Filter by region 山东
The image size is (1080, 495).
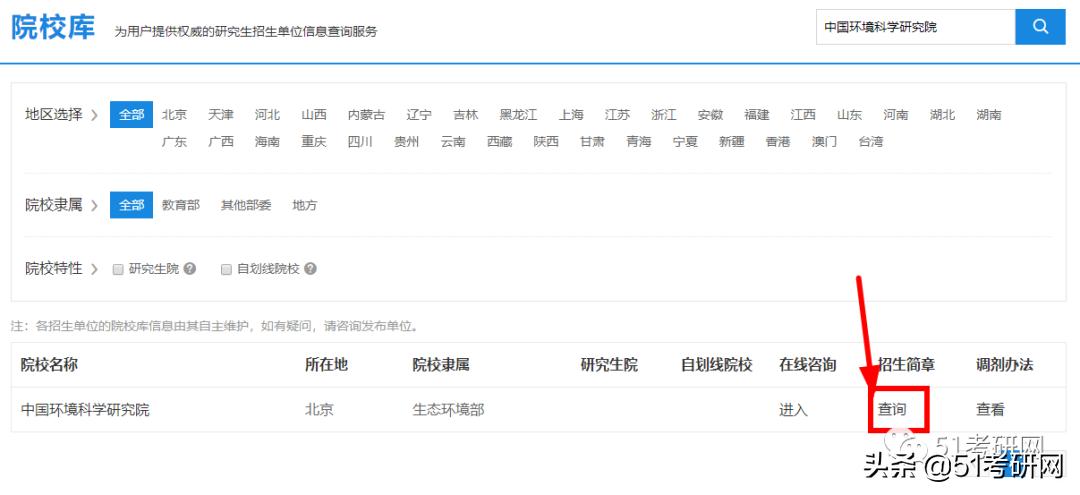point(850,114)
